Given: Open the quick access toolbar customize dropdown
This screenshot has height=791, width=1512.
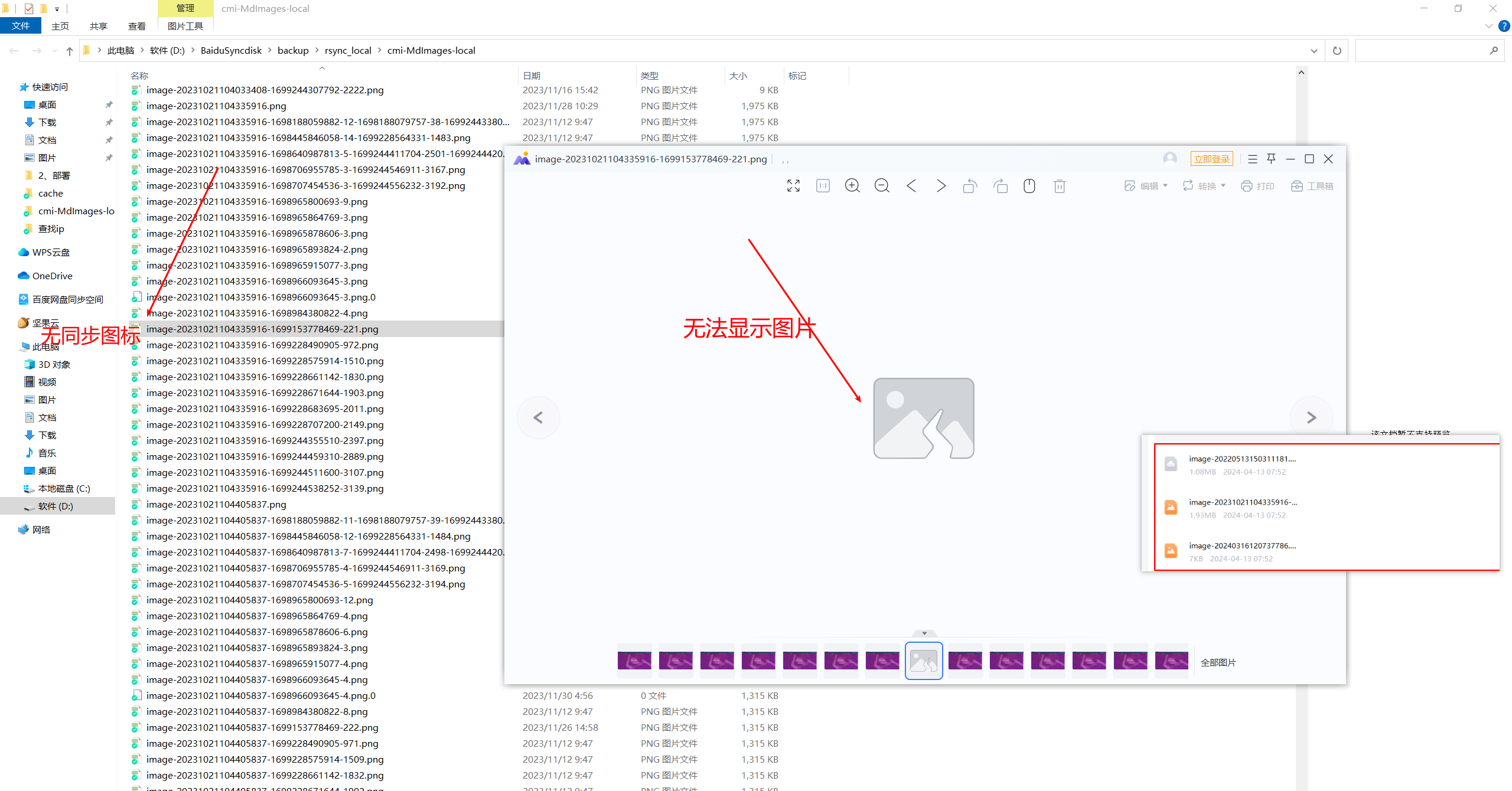Looking at the screenshot, I should pos(57,9).
